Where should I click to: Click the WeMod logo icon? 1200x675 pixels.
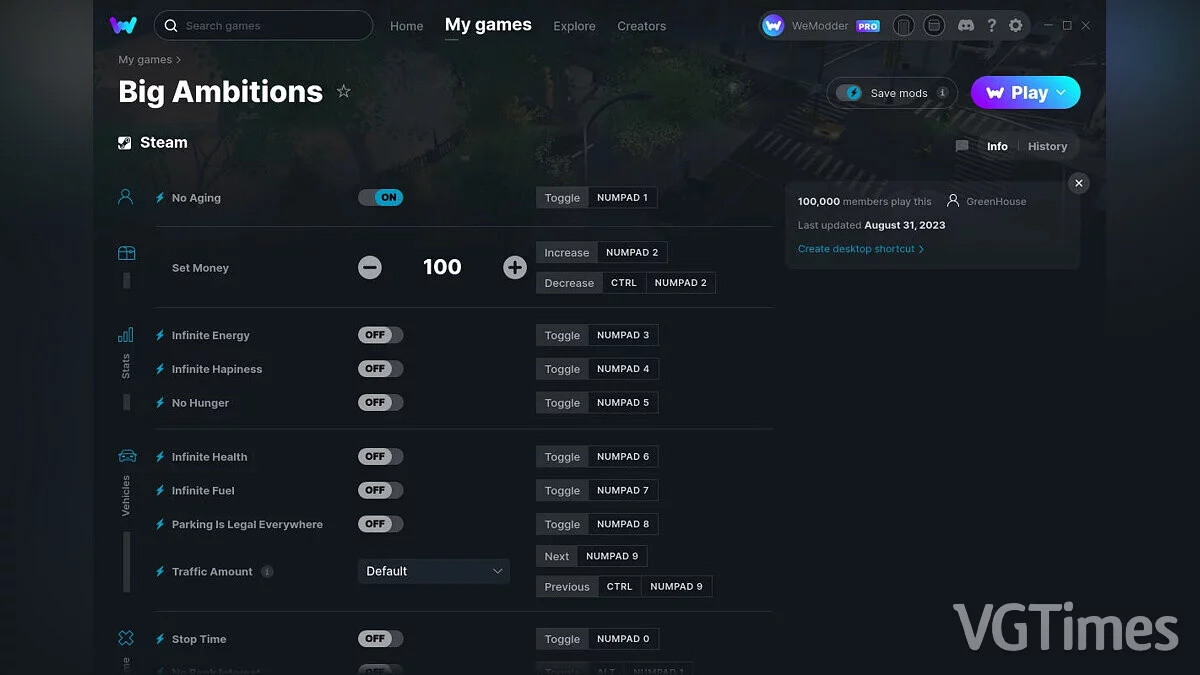point(123,25)
